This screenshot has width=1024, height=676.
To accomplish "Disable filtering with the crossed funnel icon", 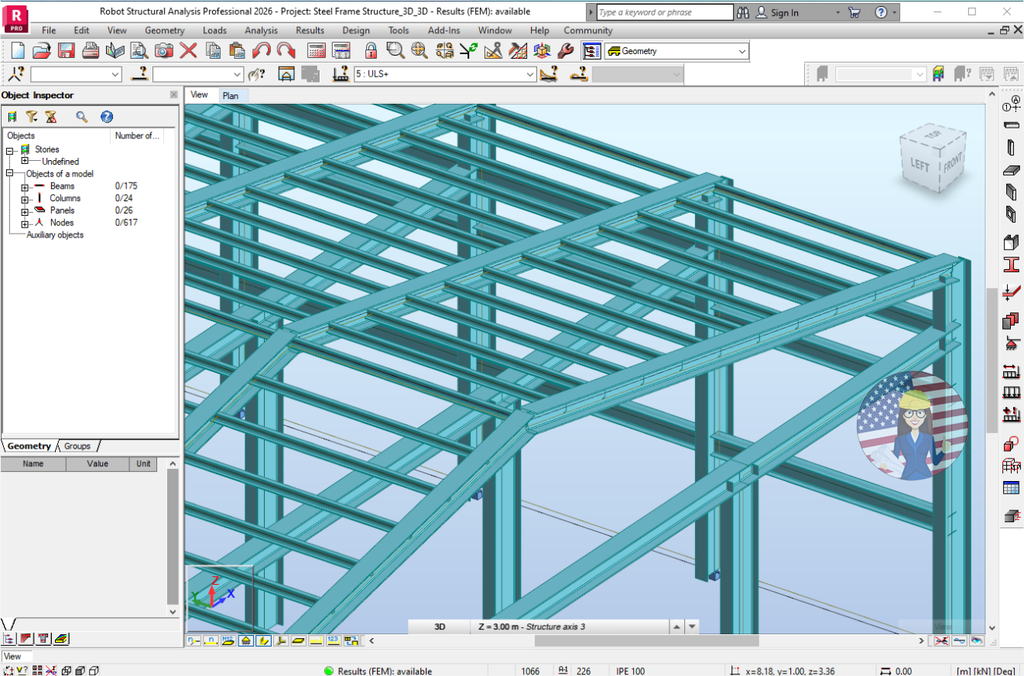I will click(x=50, y=116).
